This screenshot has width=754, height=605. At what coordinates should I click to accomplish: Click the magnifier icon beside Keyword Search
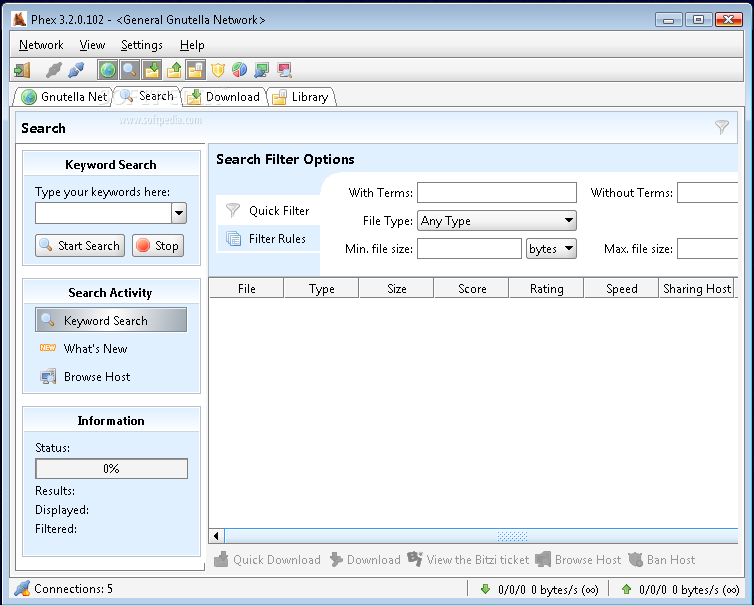(x=47, y=319)
